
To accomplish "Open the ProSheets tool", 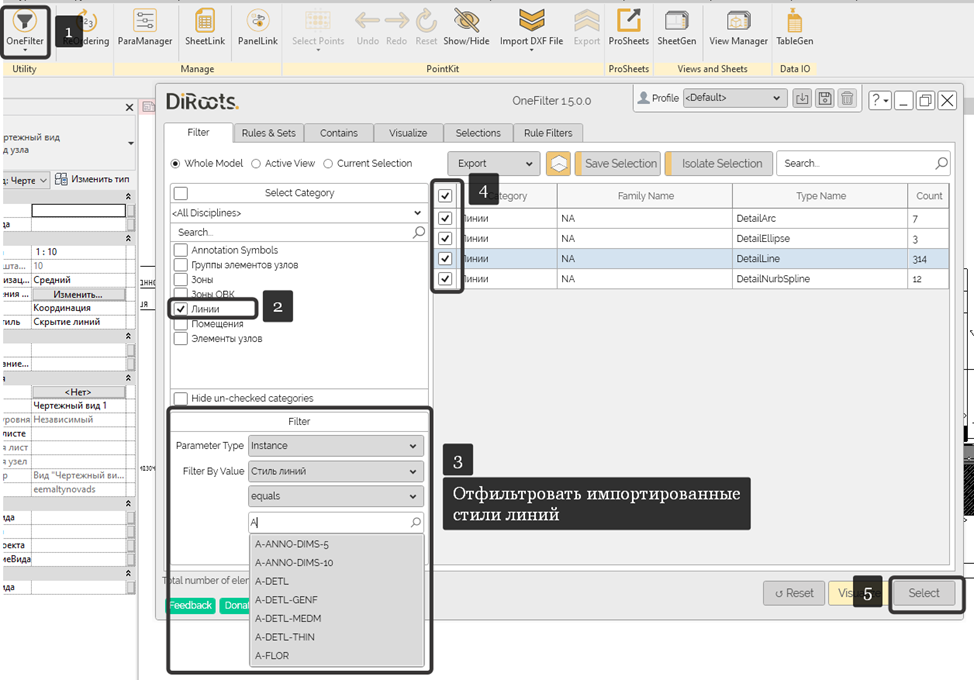I will [629, 29].
